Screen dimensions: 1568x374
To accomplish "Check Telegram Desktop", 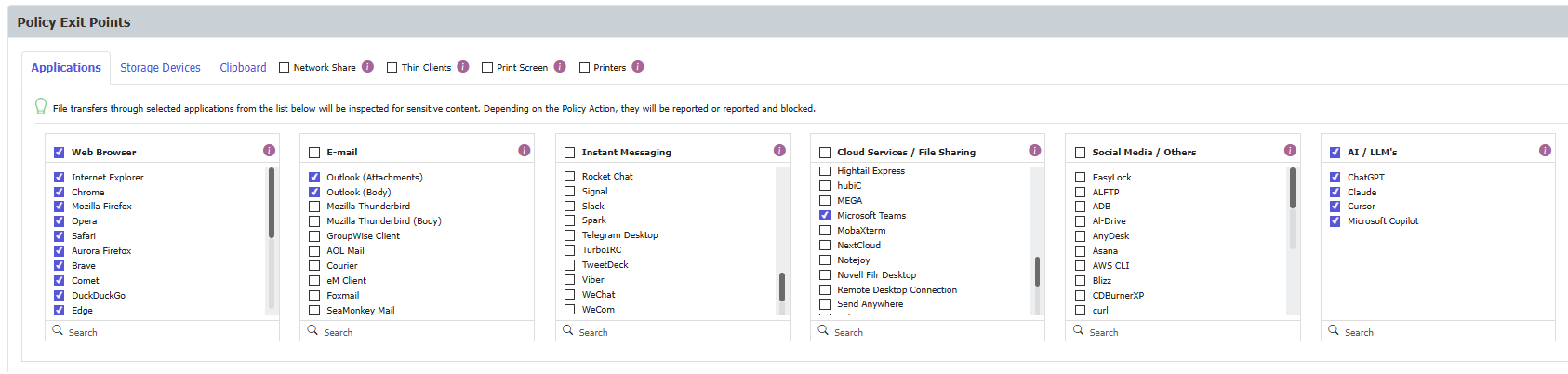I will click(x=570, y=235).
